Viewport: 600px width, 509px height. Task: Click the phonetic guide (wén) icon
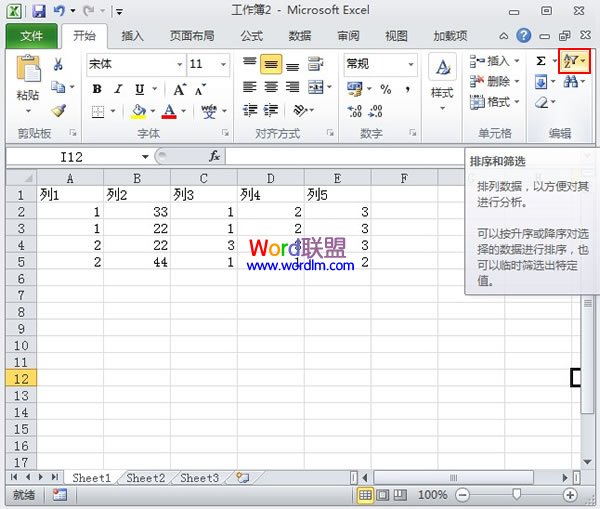[209, 111]
